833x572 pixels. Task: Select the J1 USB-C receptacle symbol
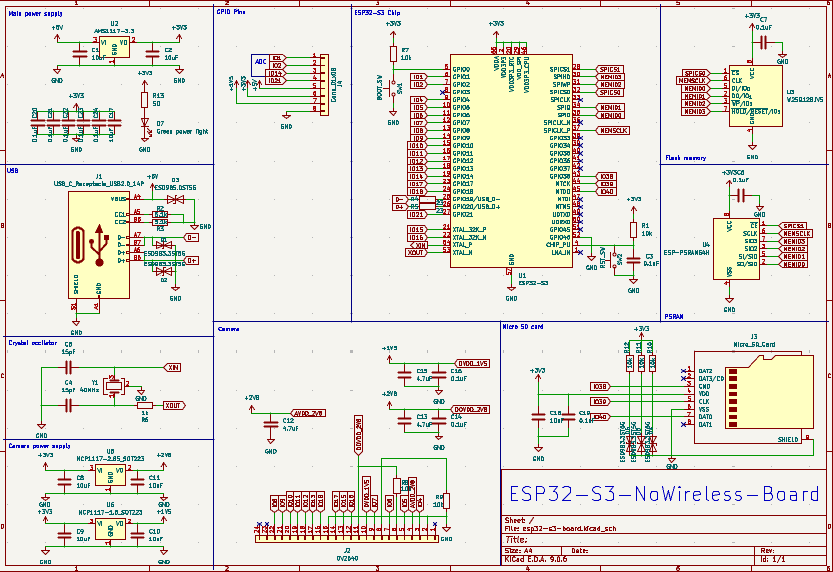99,245
